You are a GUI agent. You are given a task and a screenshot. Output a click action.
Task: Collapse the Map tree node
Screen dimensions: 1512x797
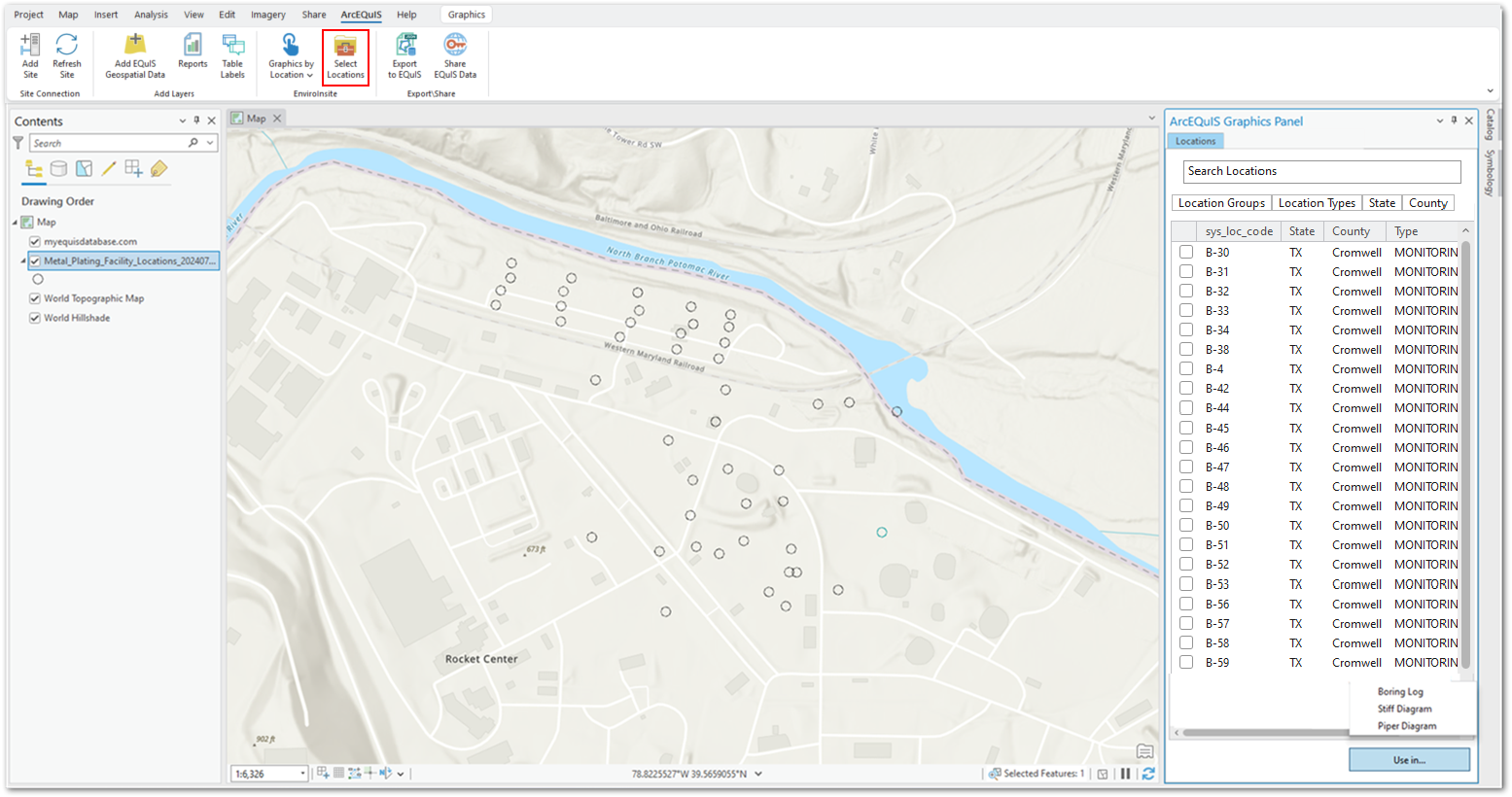15,223
